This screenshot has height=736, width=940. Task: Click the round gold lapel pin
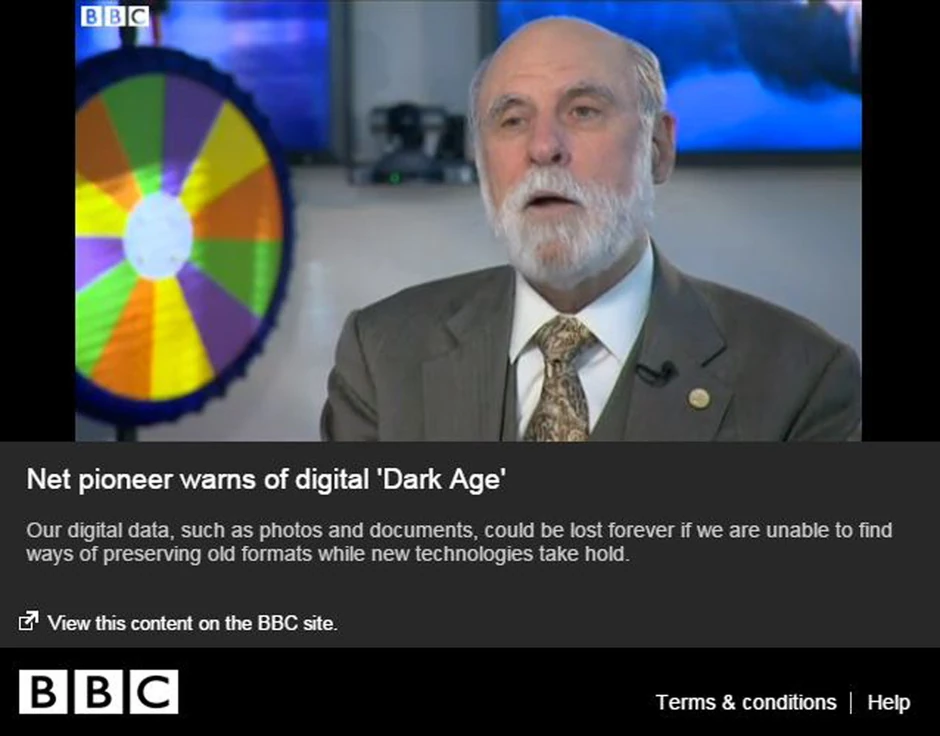(x=698, y=398)
